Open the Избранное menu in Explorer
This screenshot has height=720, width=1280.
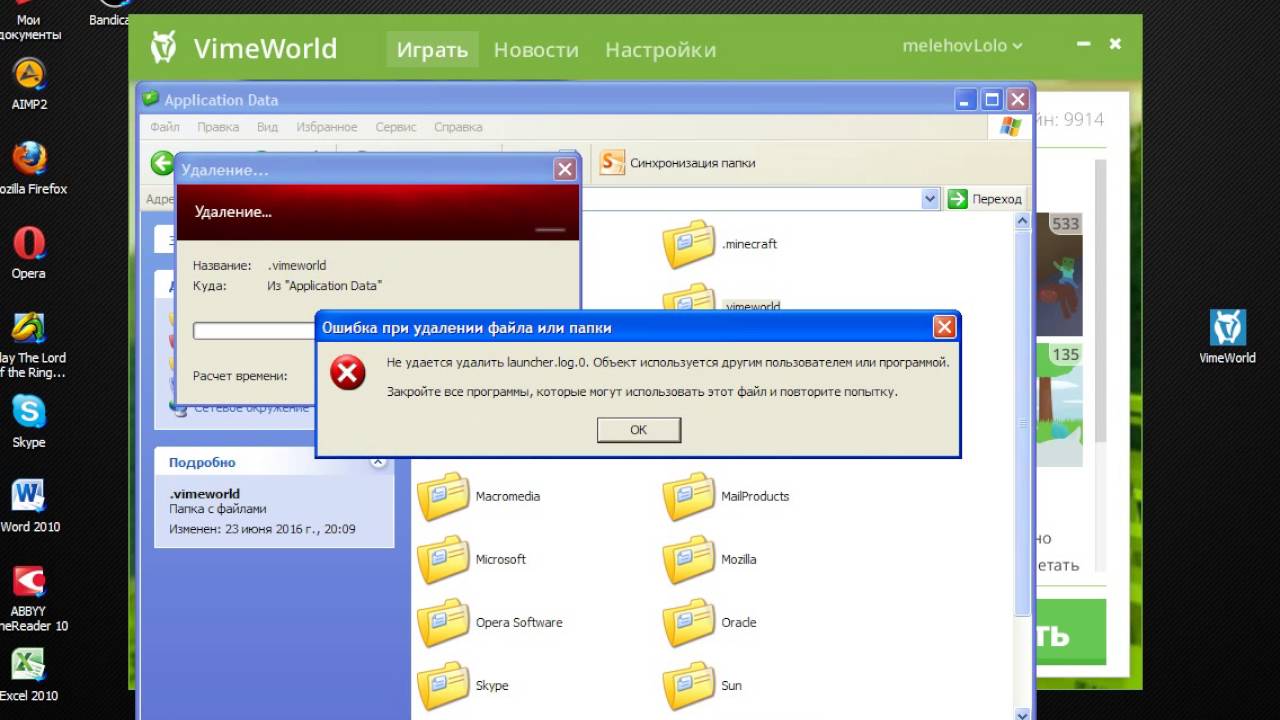326,127
